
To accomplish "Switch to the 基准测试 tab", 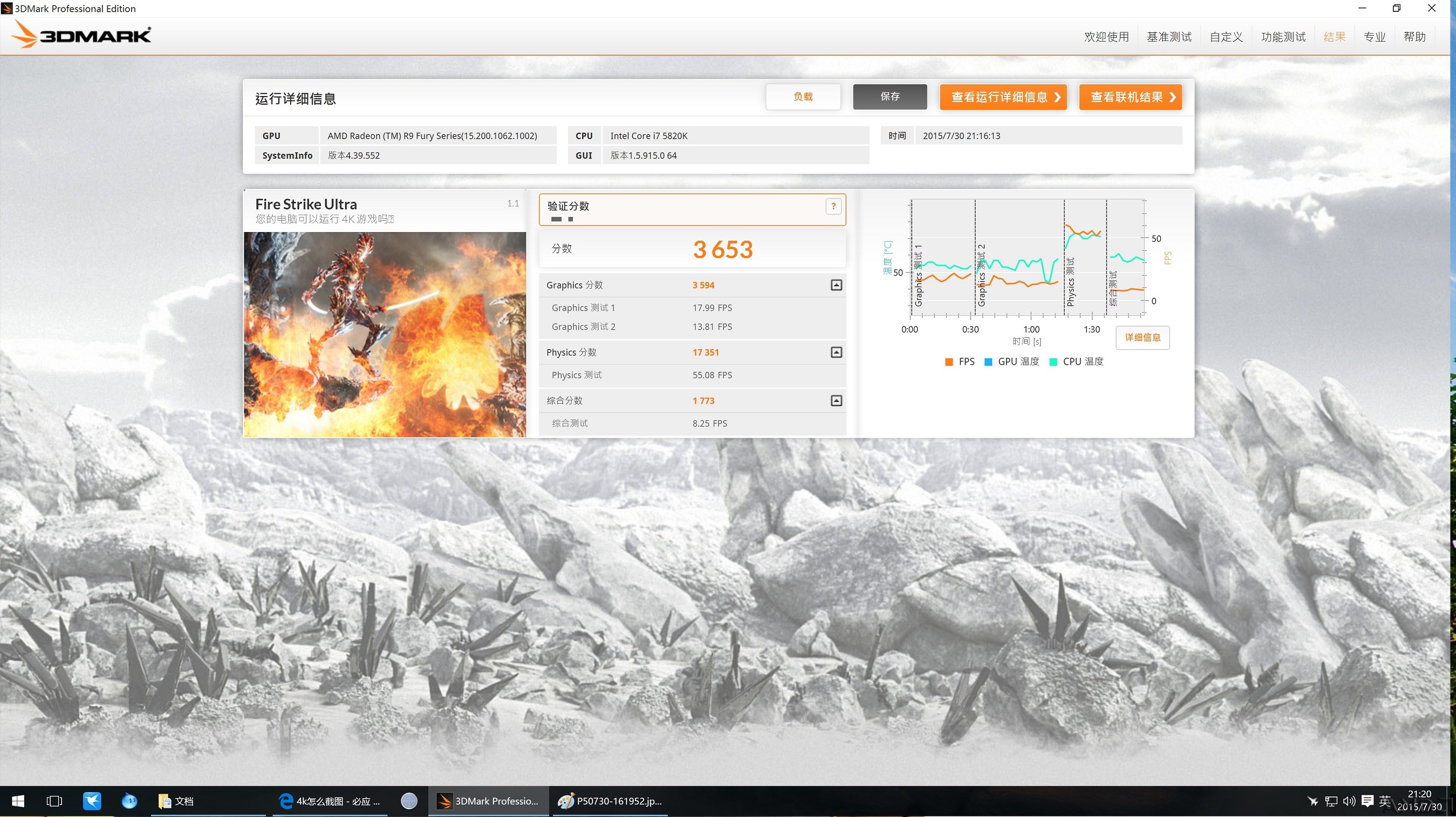I will click(1169, 37).
